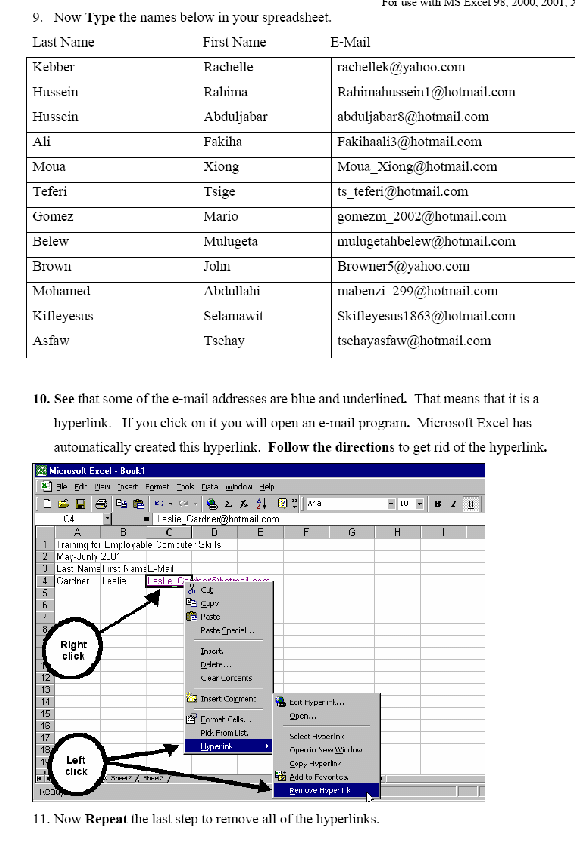The width and height of the screenshot is (575, 841).
Task: Select the column F header
Action: tap(306, 532)
